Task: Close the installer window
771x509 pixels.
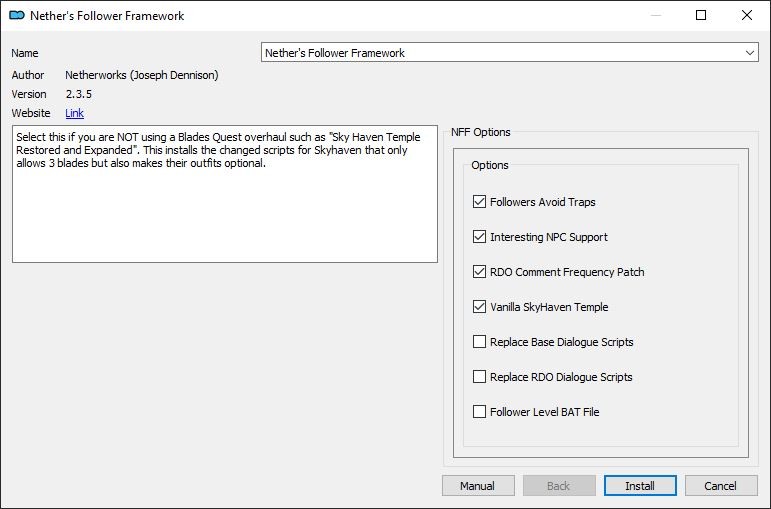Action: coord(747,15)
